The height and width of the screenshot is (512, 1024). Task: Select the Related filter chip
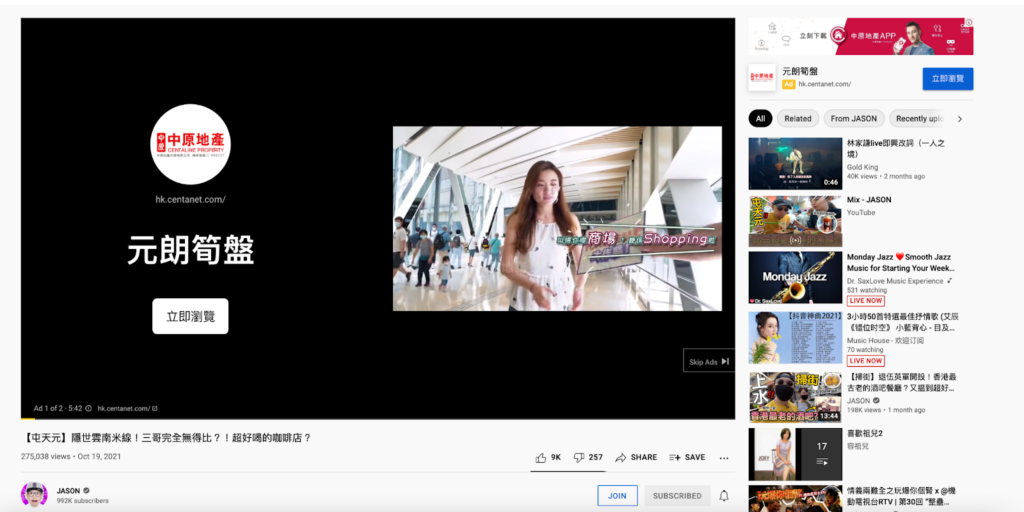[797, 118]
